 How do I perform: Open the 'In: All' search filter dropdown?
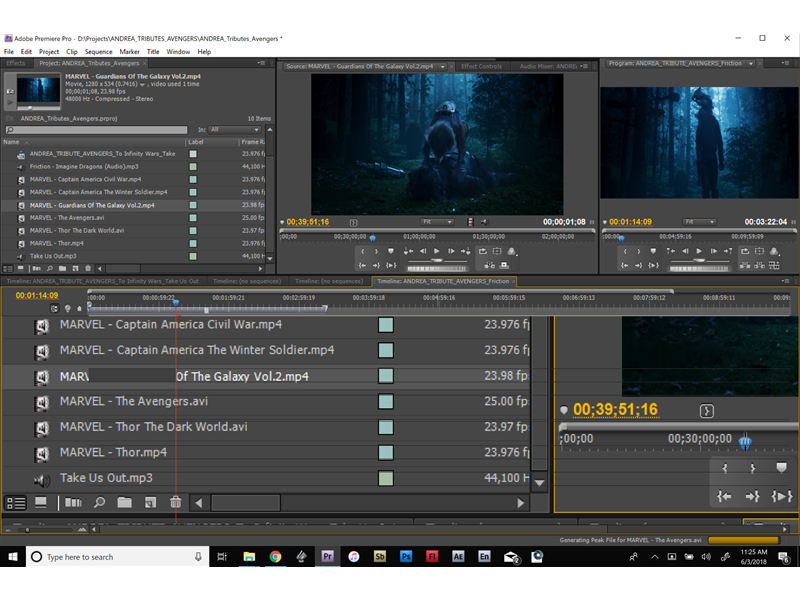click(x=235, y=130)
